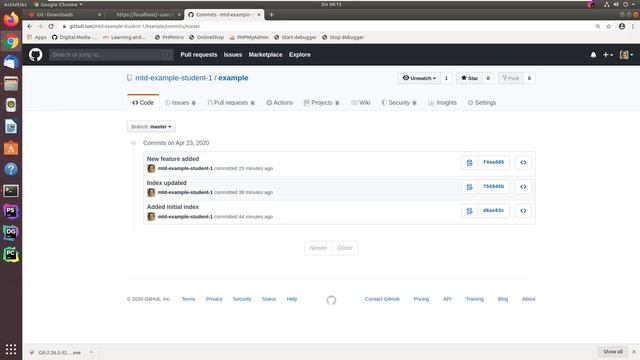Open the notifications bell
Screen dimensions: 640x360
click(x=593, y=55)
